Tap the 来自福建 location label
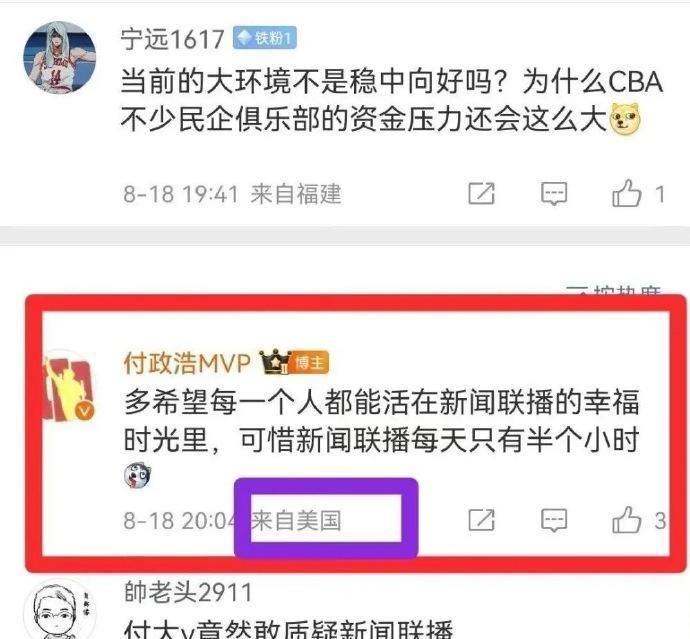 click(x=296, y=194)
